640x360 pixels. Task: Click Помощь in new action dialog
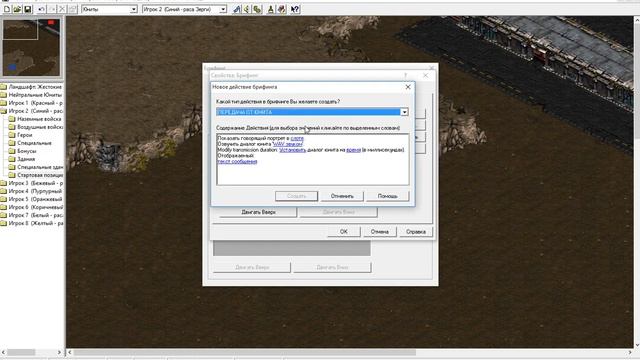pyautogui.click(x=387, y=196)
